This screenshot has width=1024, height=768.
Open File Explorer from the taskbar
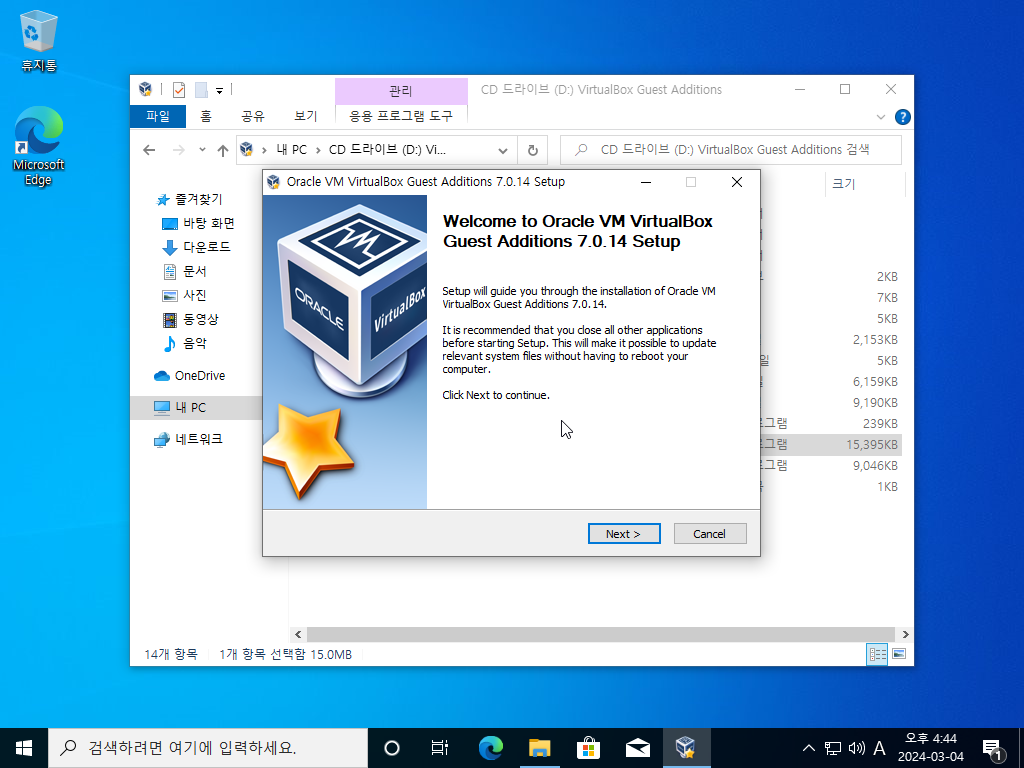[539, 748]
